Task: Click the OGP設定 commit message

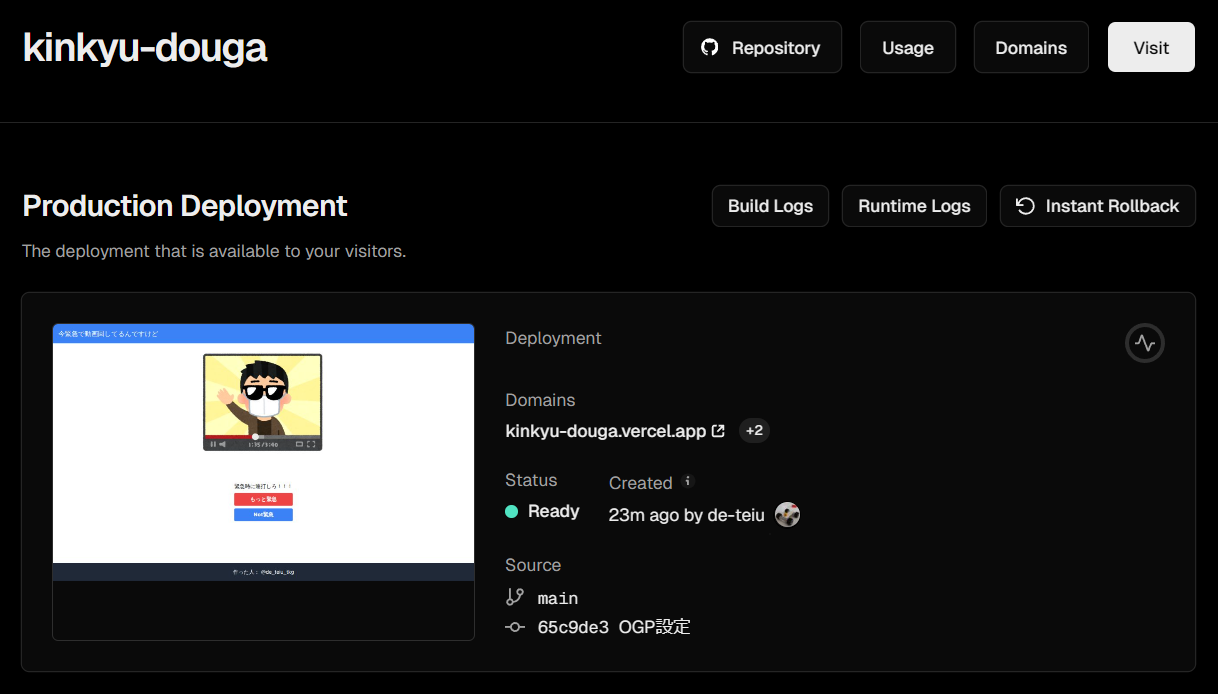Action: coord(655,627)
